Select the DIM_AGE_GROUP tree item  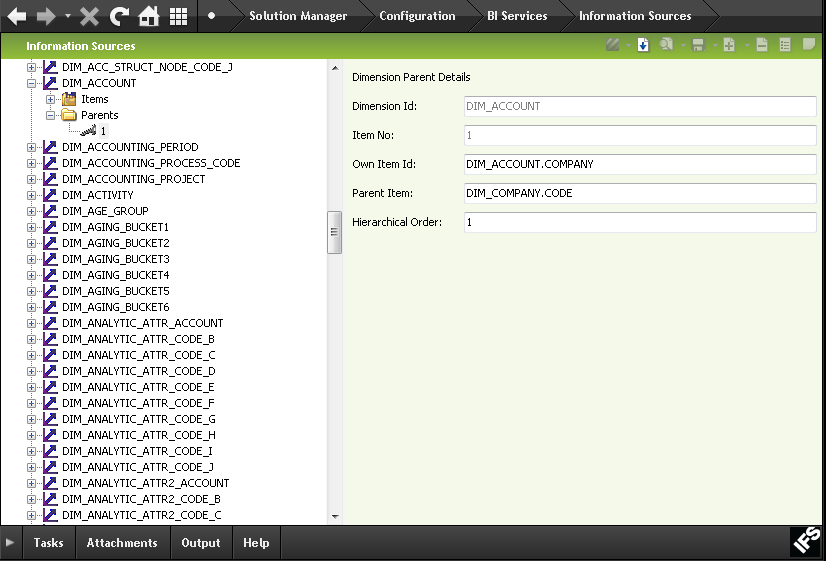(105, 211)
